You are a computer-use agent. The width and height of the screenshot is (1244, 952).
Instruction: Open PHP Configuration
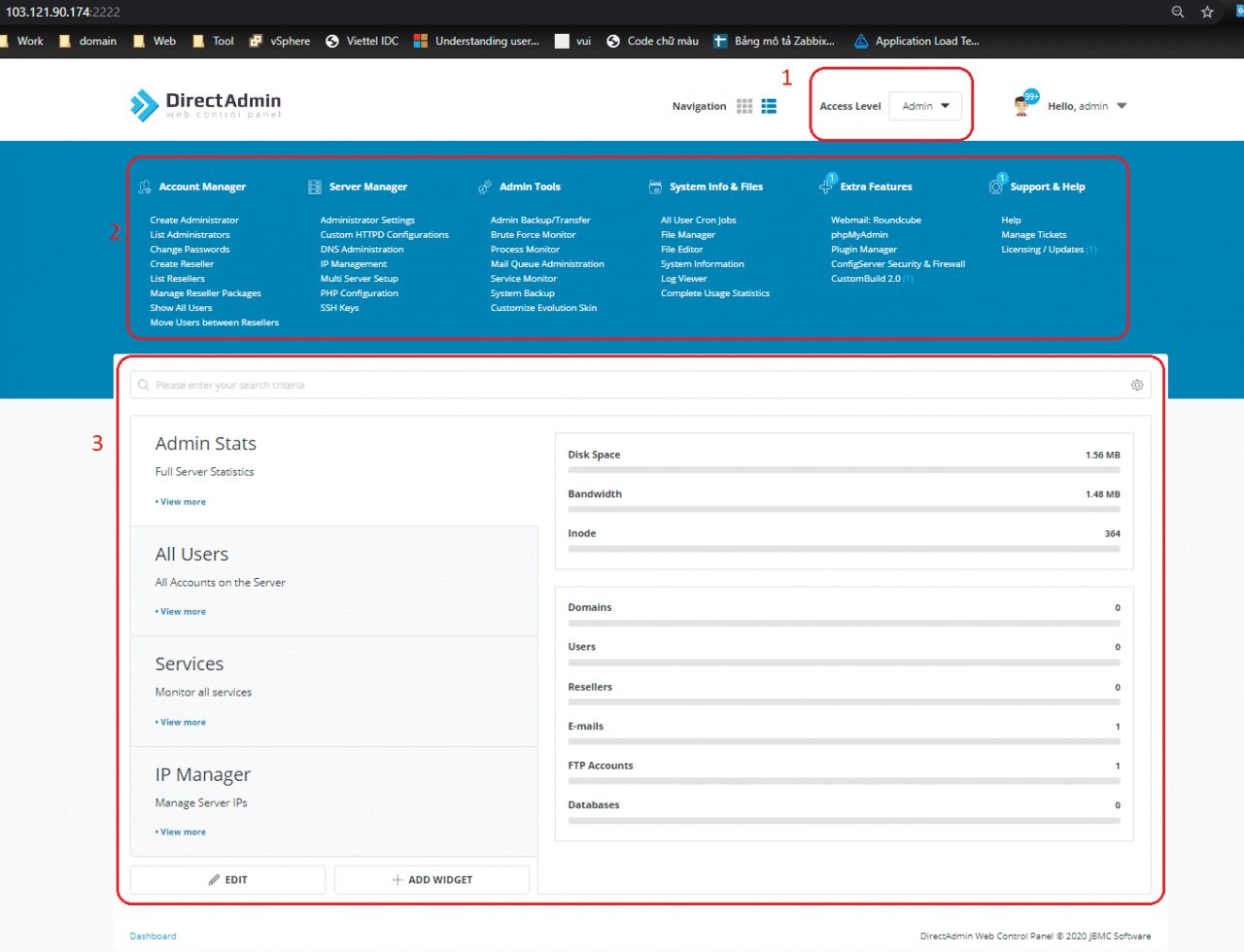360,293
